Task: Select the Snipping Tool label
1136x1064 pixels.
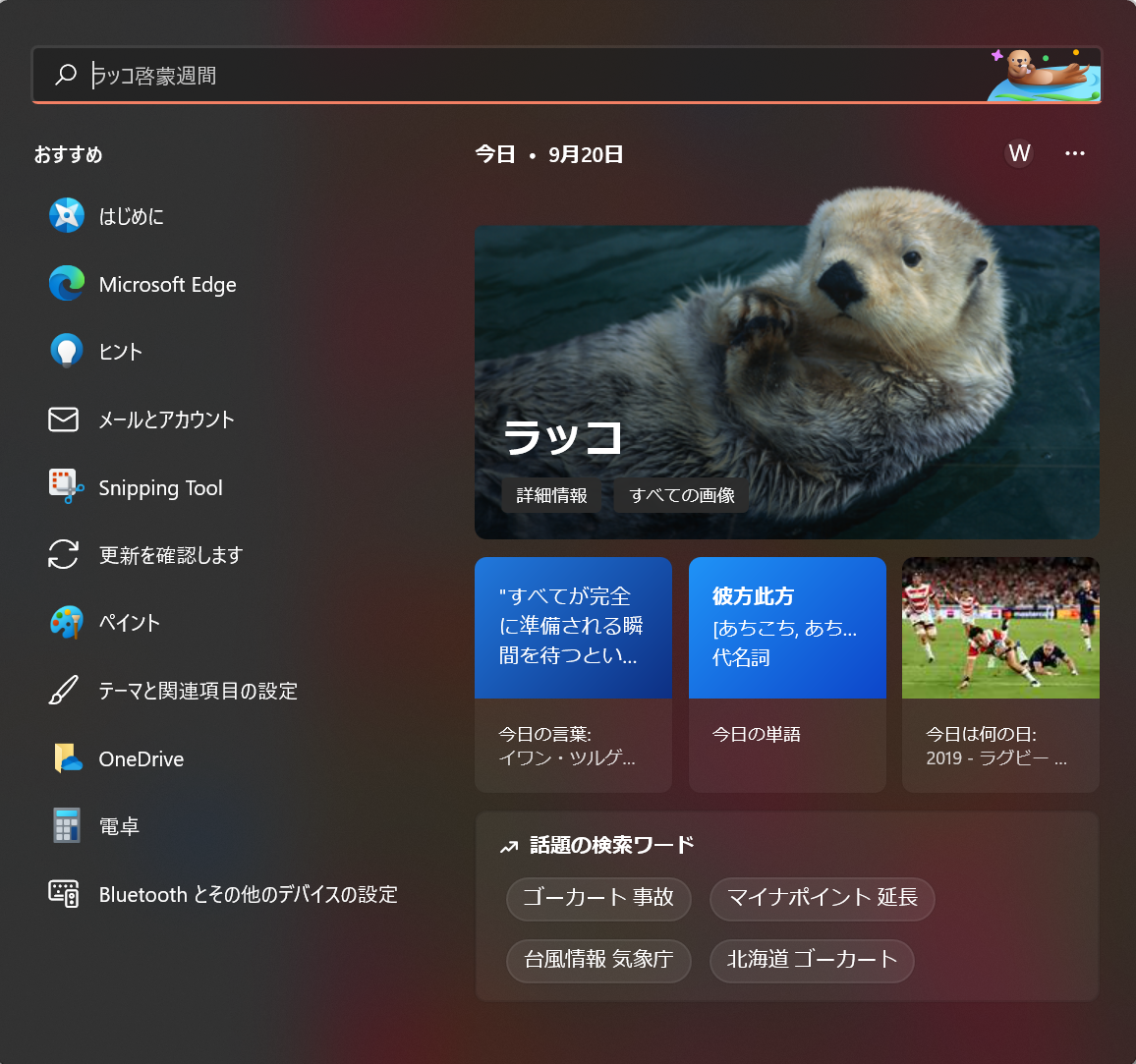Action: 161,488
